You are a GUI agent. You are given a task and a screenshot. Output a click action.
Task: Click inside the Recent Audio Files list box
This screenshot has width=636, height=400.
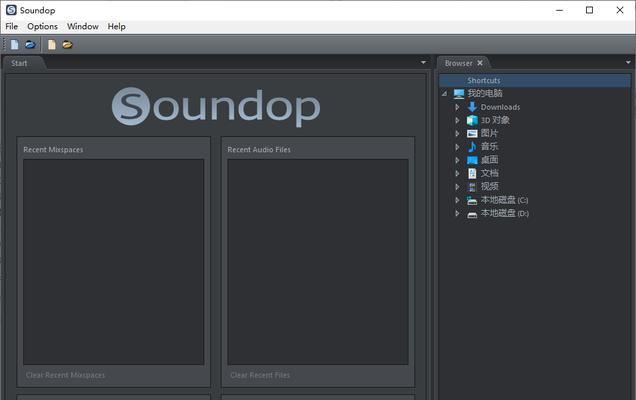[318, 262]
